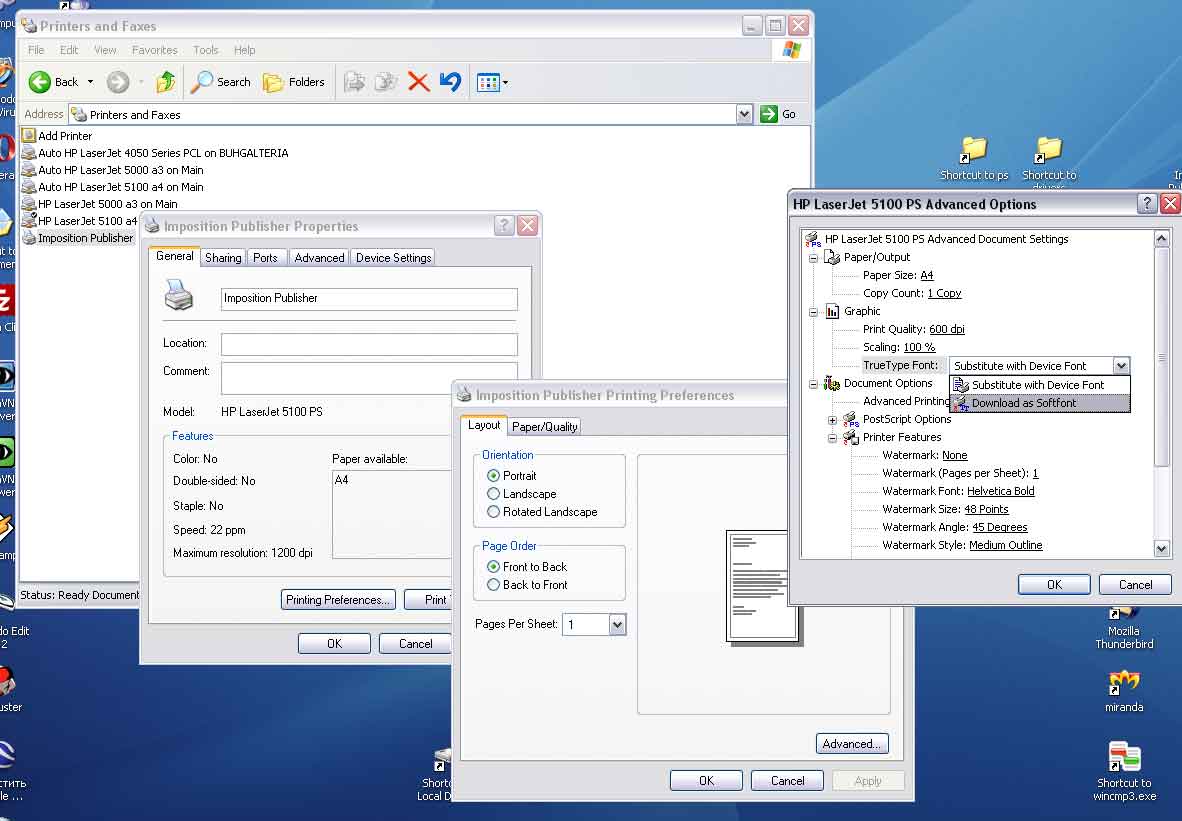Click the Location text field
This screenshot has height=821, width=1182.
(369, 344)
